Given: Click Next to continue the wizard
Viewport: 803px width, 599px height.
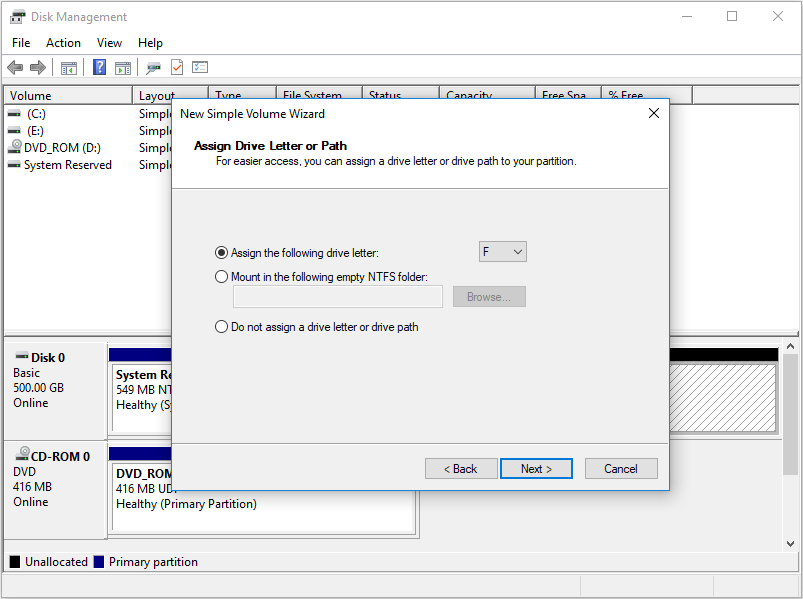Looking at the screenshot, I should click(x=536, y=468).
